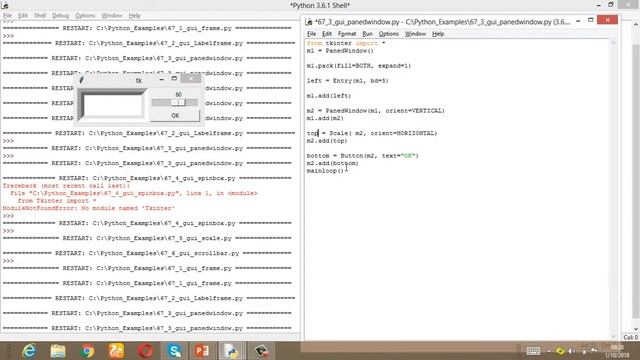The height and width of the screenshot is (360, 640).
Task: Open Skype from the taskbar
Action: click(174, 351)
